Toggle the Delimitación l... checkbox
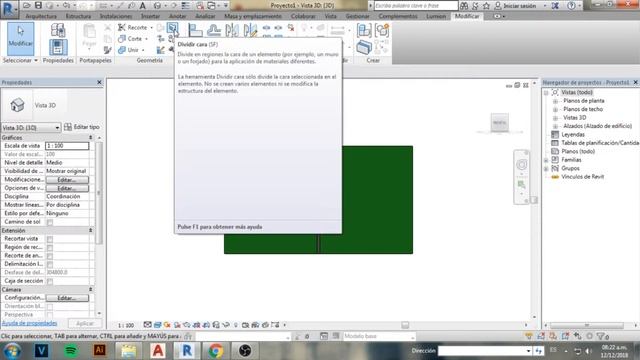 point(50,264)
